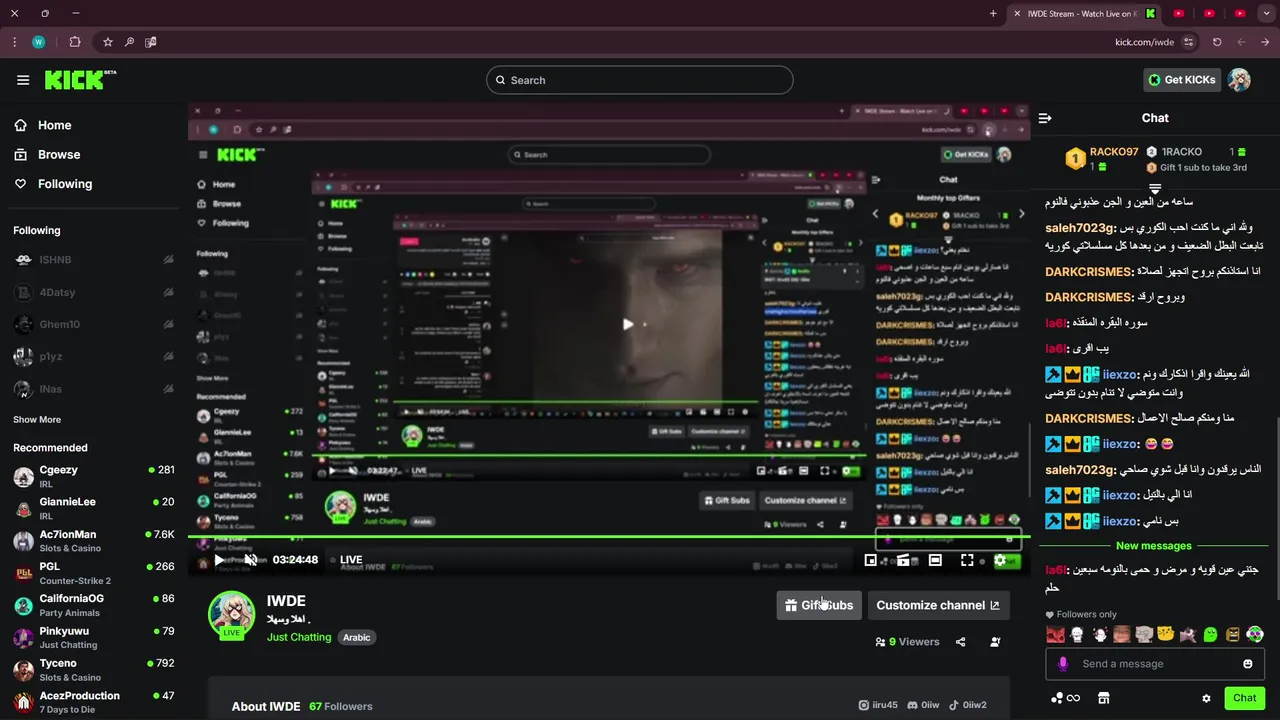
Task: Go to Home in the sidebar
Action: (x=43, y=125)
